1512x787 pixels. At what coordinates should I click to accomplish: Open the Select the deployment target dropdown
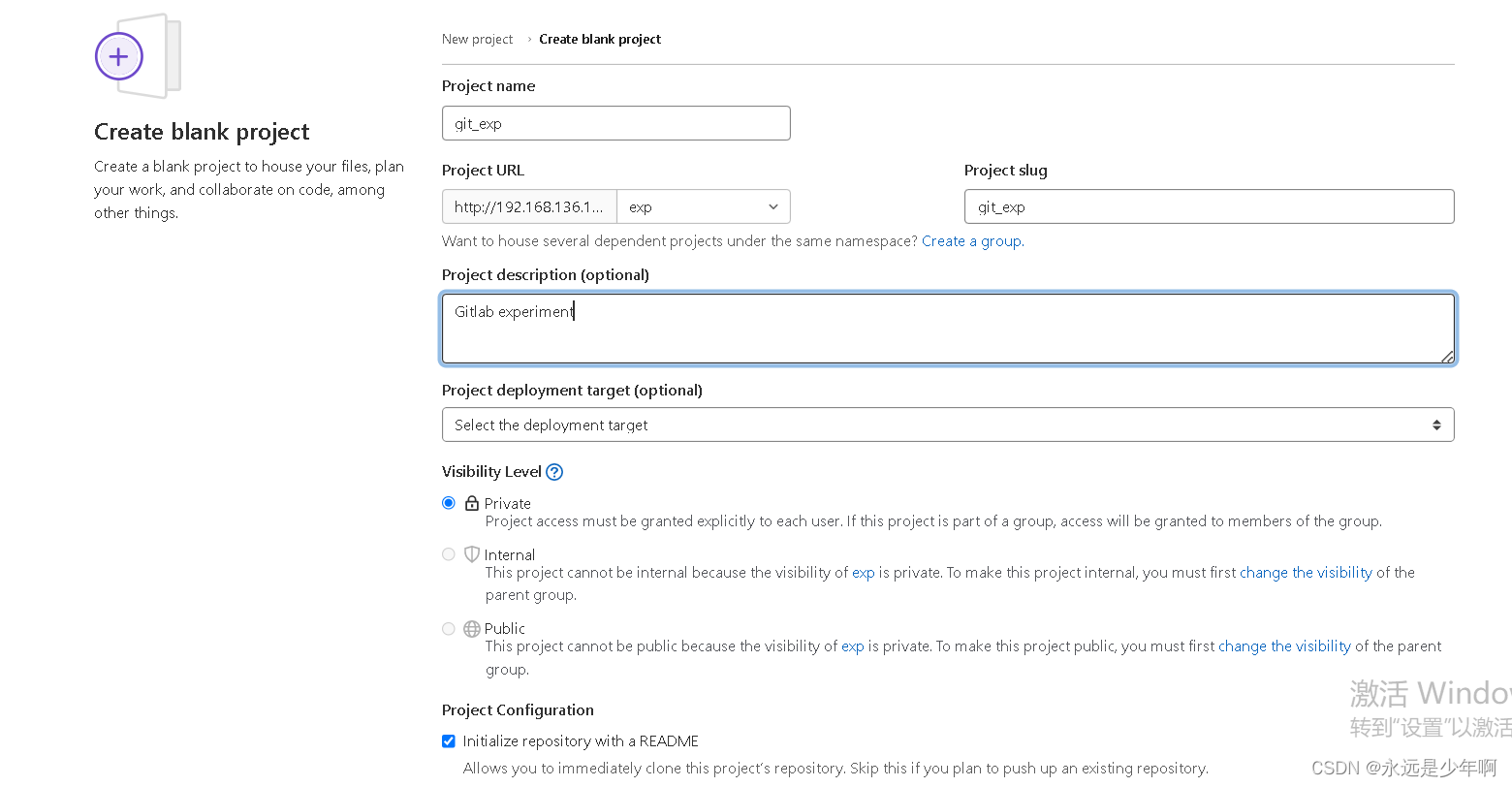click(948, 425)
